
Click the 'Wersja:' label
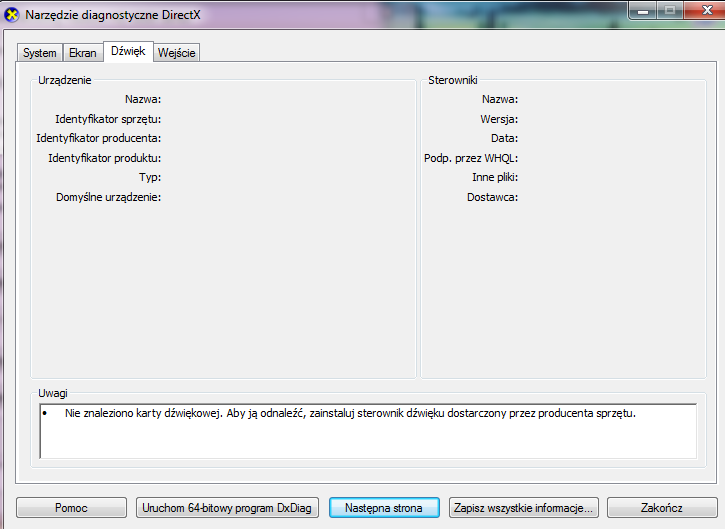pos(499,119)
